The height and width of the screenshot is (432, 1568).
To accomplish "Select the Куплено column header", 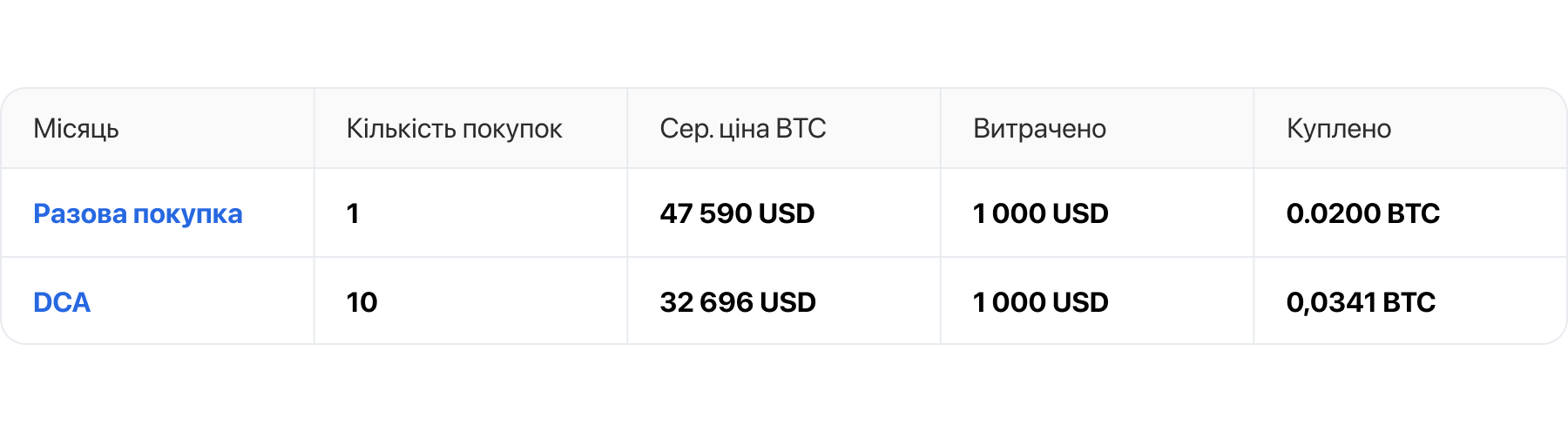I will (1339, 129).
